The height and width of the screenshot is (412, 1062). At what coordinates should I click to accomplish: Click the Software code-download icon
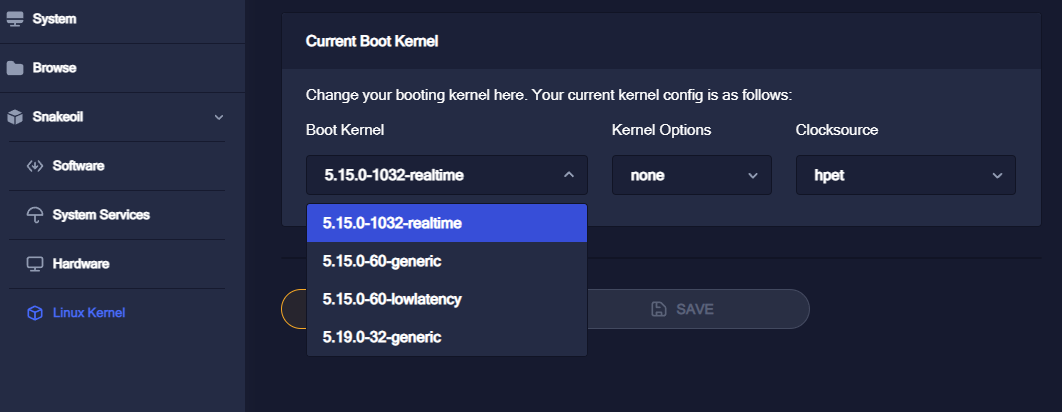pos(35,166)
